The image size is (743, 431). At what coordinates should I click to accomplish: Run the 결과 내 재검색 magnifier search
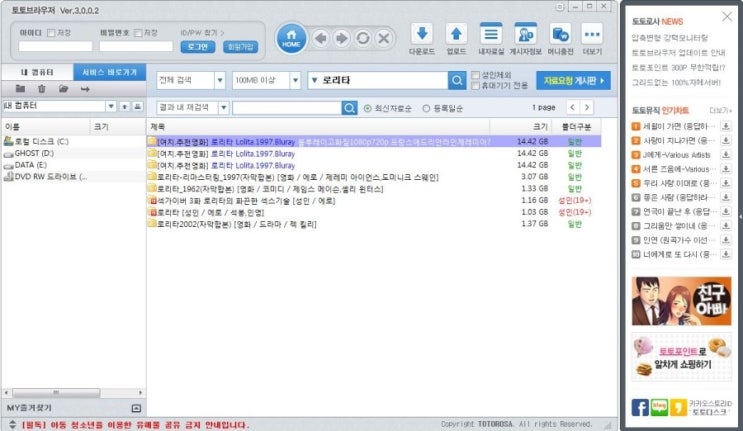point(349,108)
